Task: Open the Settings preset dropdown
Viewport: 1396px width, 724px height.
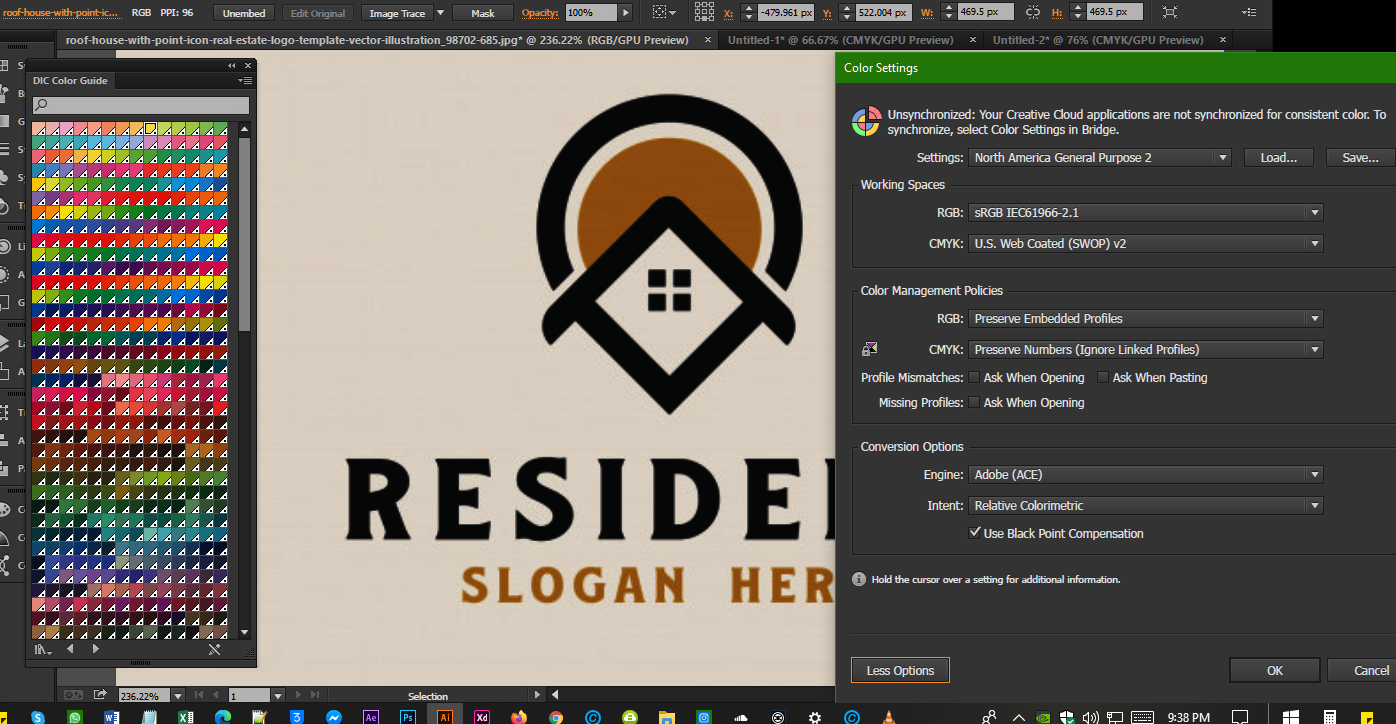Action: (1100, 158)
